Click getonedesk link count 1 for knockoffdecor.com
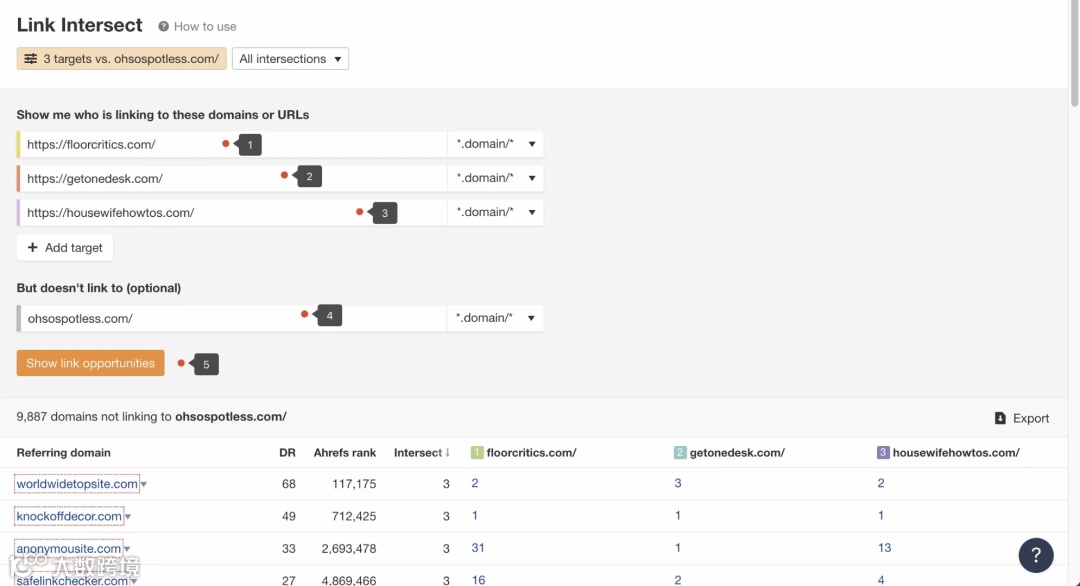This screenshot has width=1080, height=586. (x=678, y=515)
